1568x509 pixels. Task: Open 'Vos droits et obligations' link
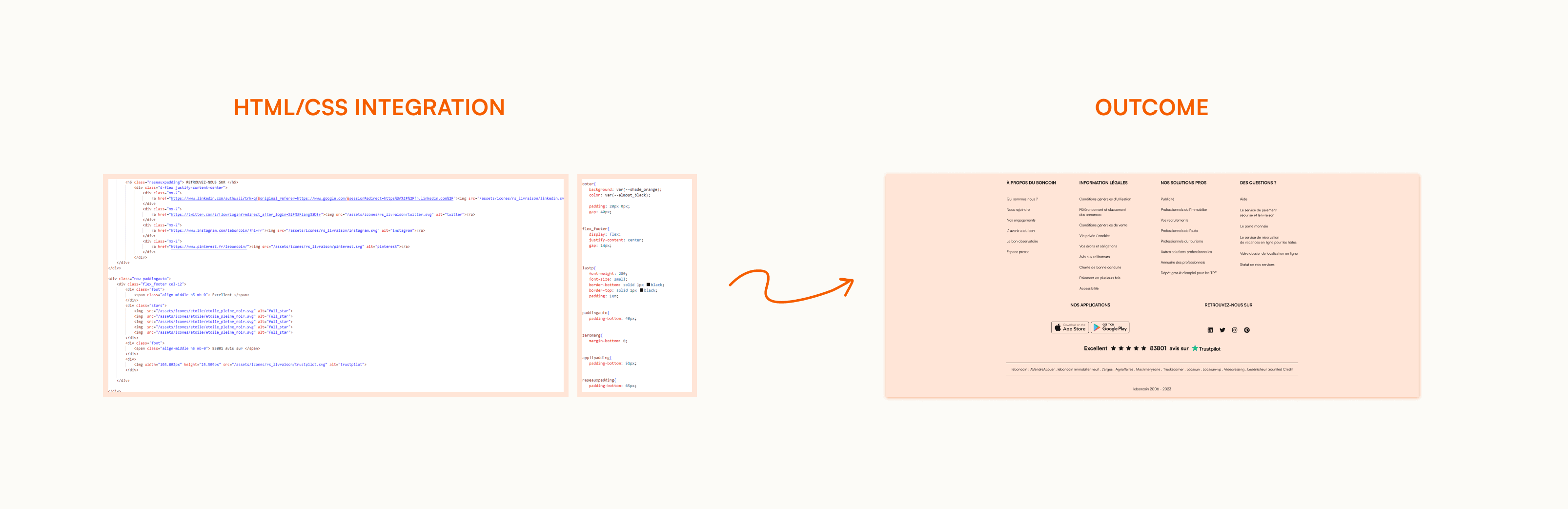click(1098, 246)
